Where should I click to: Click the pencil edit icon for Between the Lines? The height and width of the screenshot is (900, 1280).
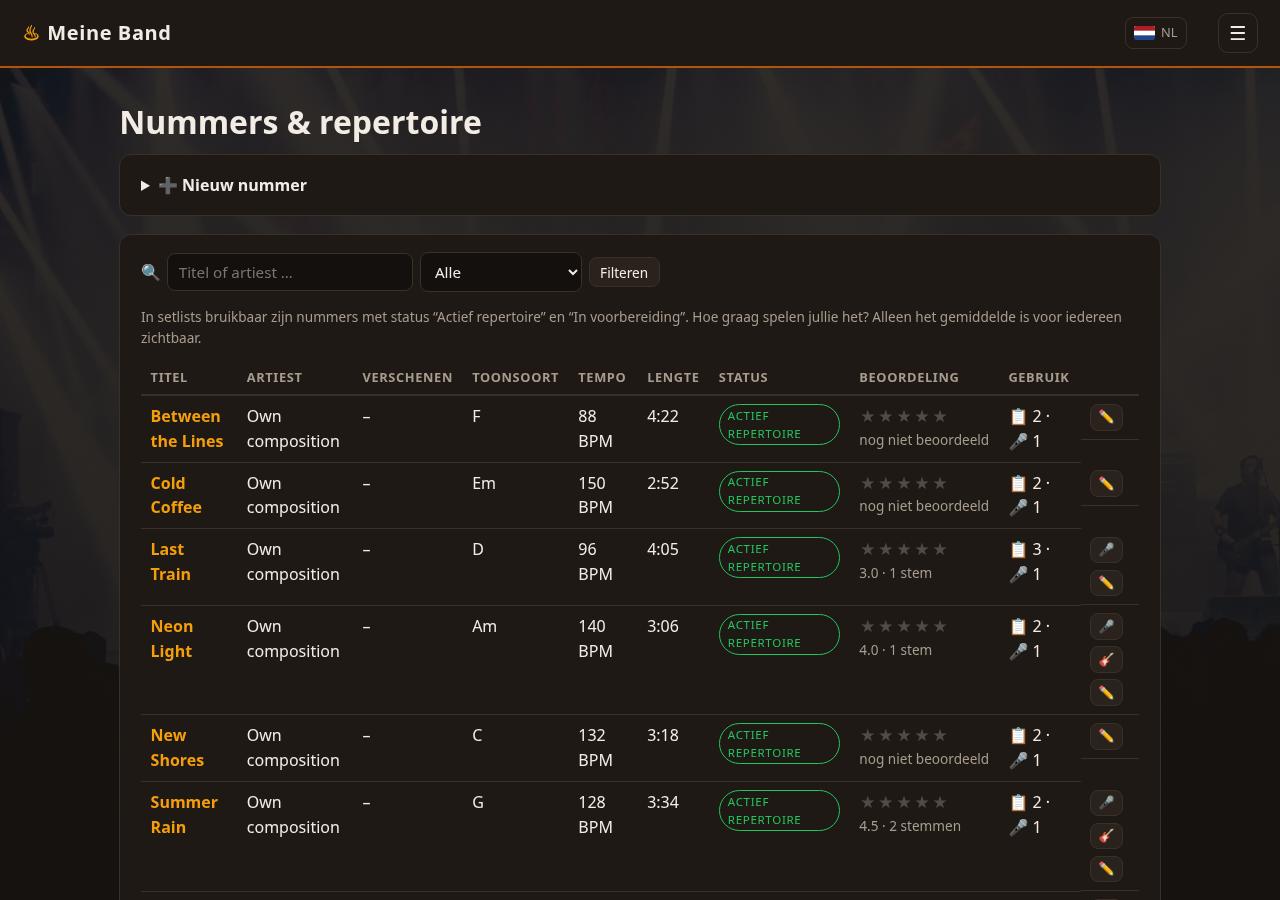[x=1106, y=417]
